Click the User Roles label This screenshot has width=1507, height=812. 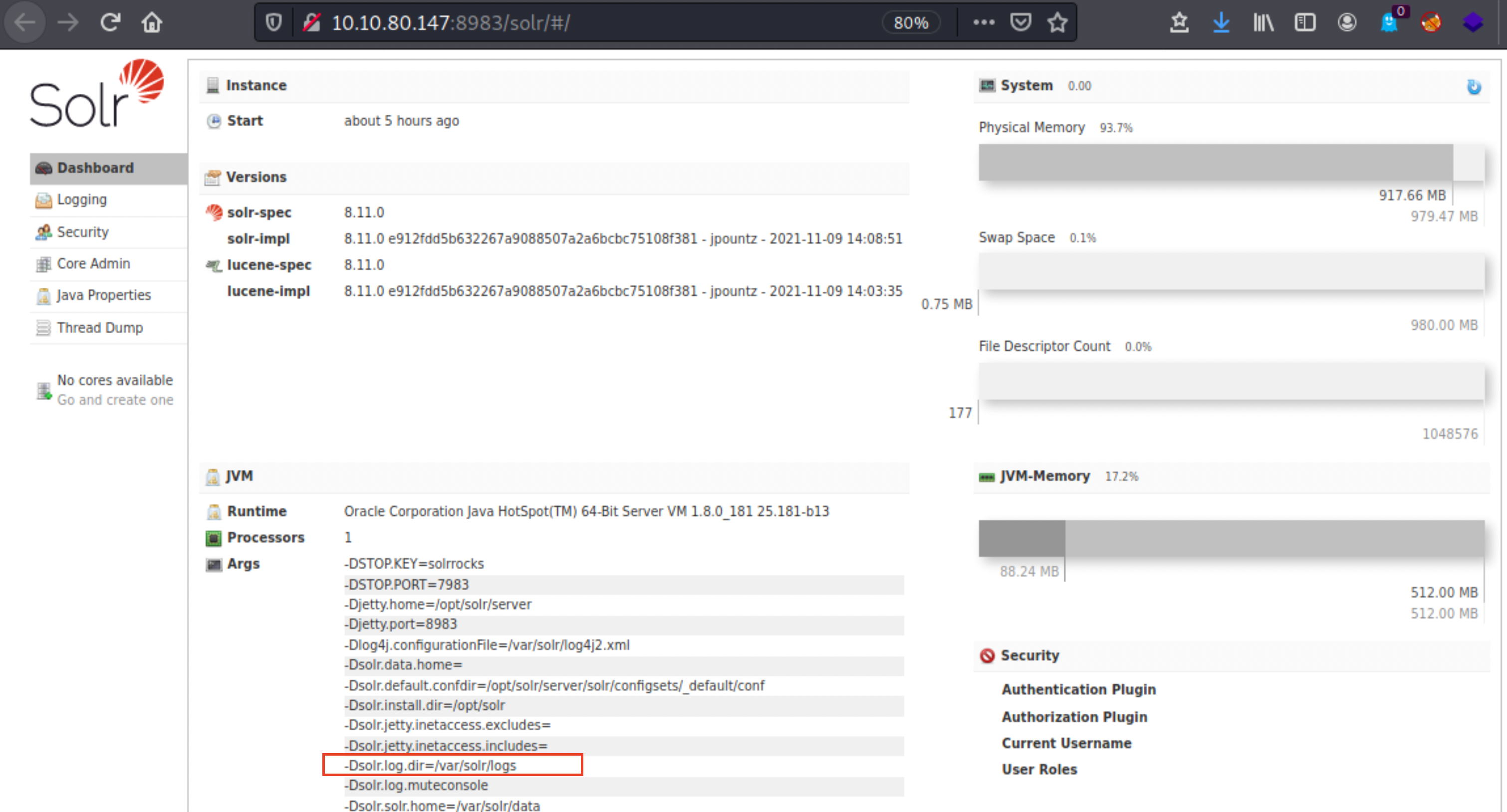tap(1039, 769)
